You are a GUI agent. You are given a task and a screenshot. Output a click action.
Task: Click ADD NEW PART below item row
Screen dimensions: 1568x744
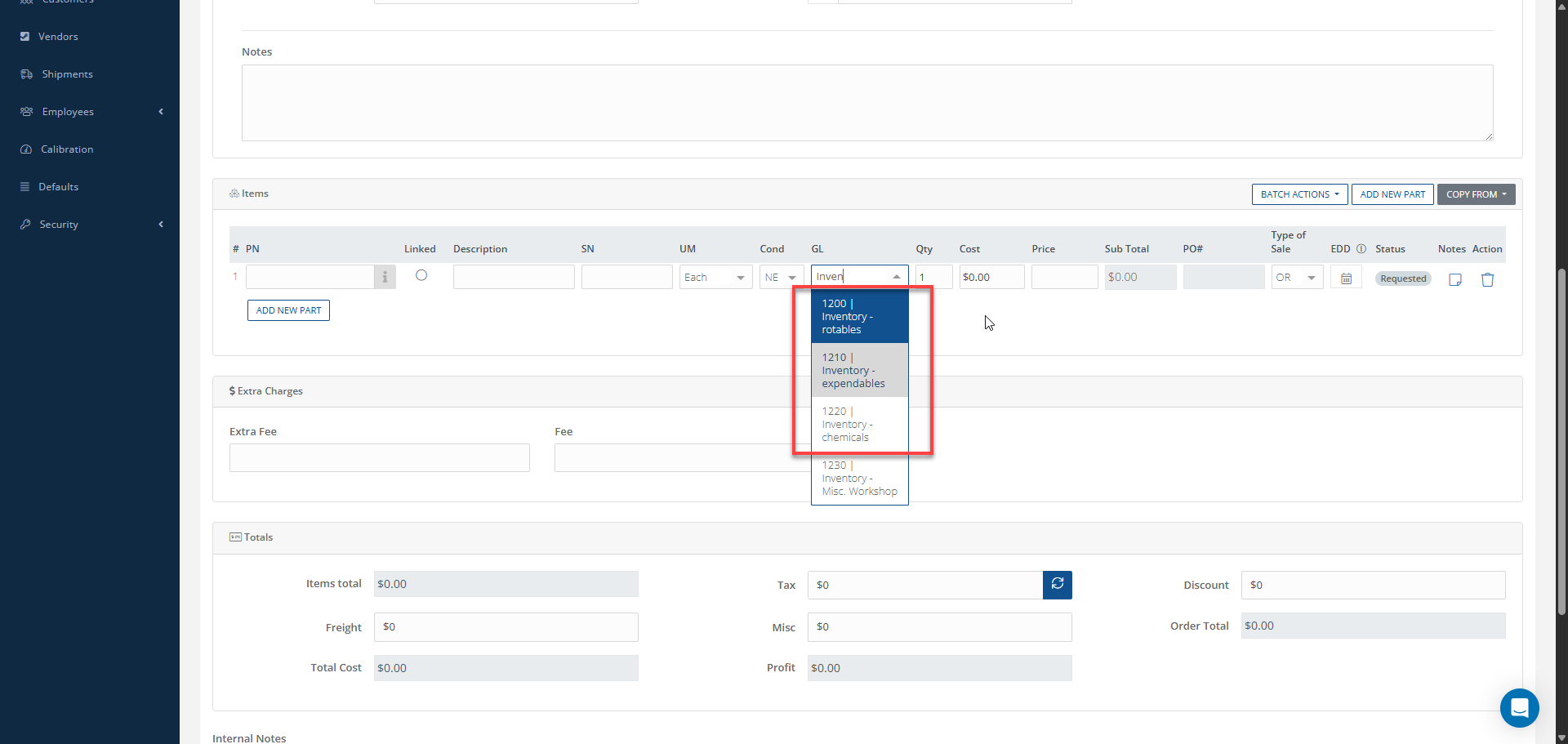click(x=288, y=310)
